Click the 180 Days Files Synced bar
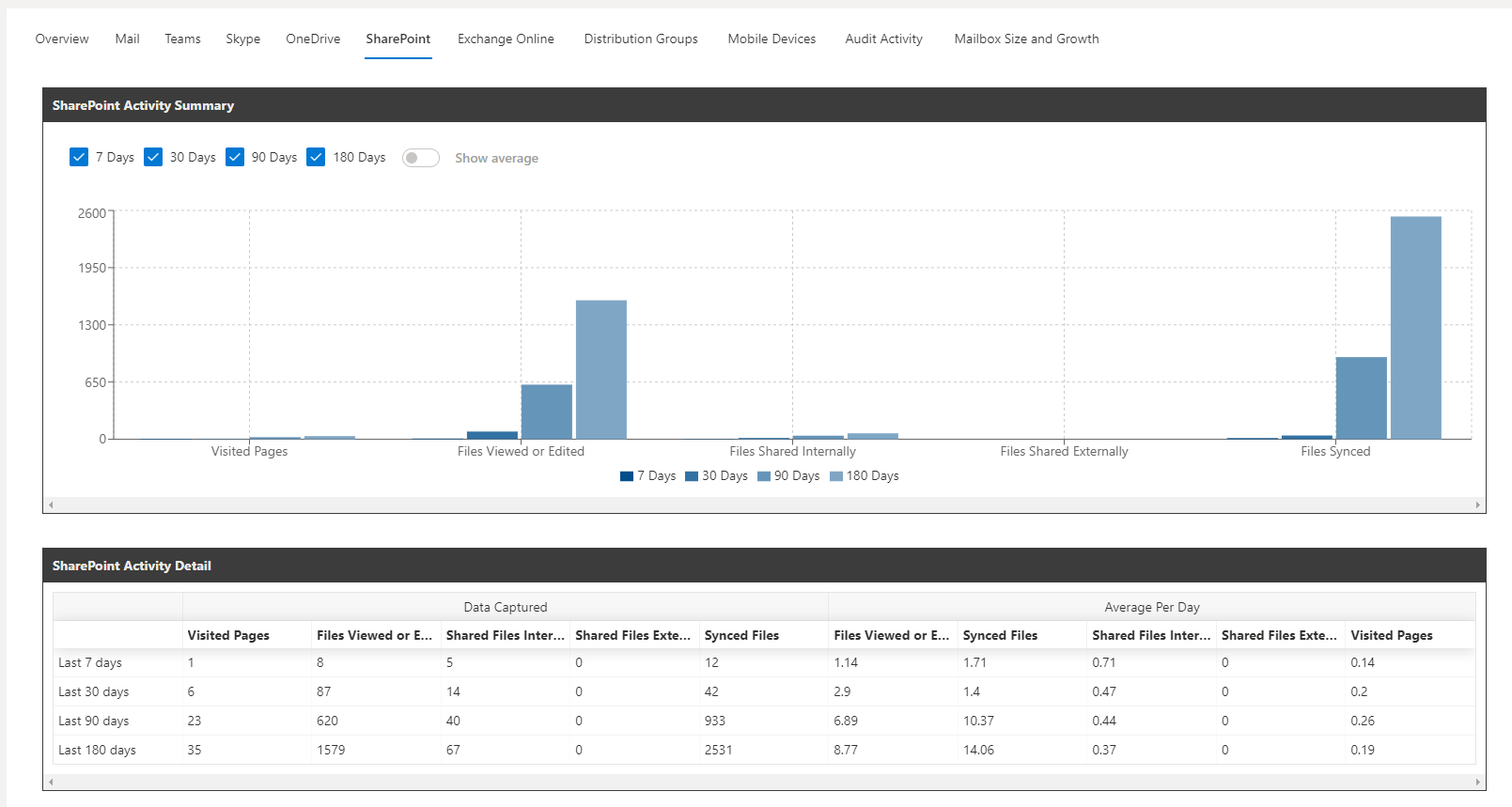1512x807 pixels. click(1415, 327)
